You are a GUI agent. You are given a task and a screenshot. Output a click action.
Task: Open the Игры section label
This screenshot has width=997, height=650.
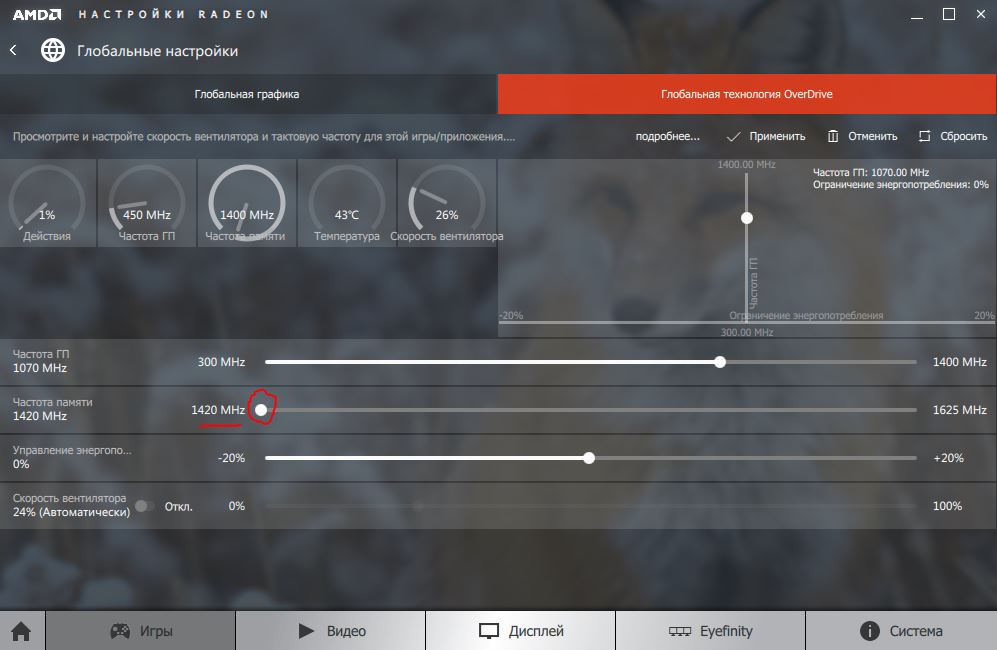pyautogui.click(x=156, y=631)
